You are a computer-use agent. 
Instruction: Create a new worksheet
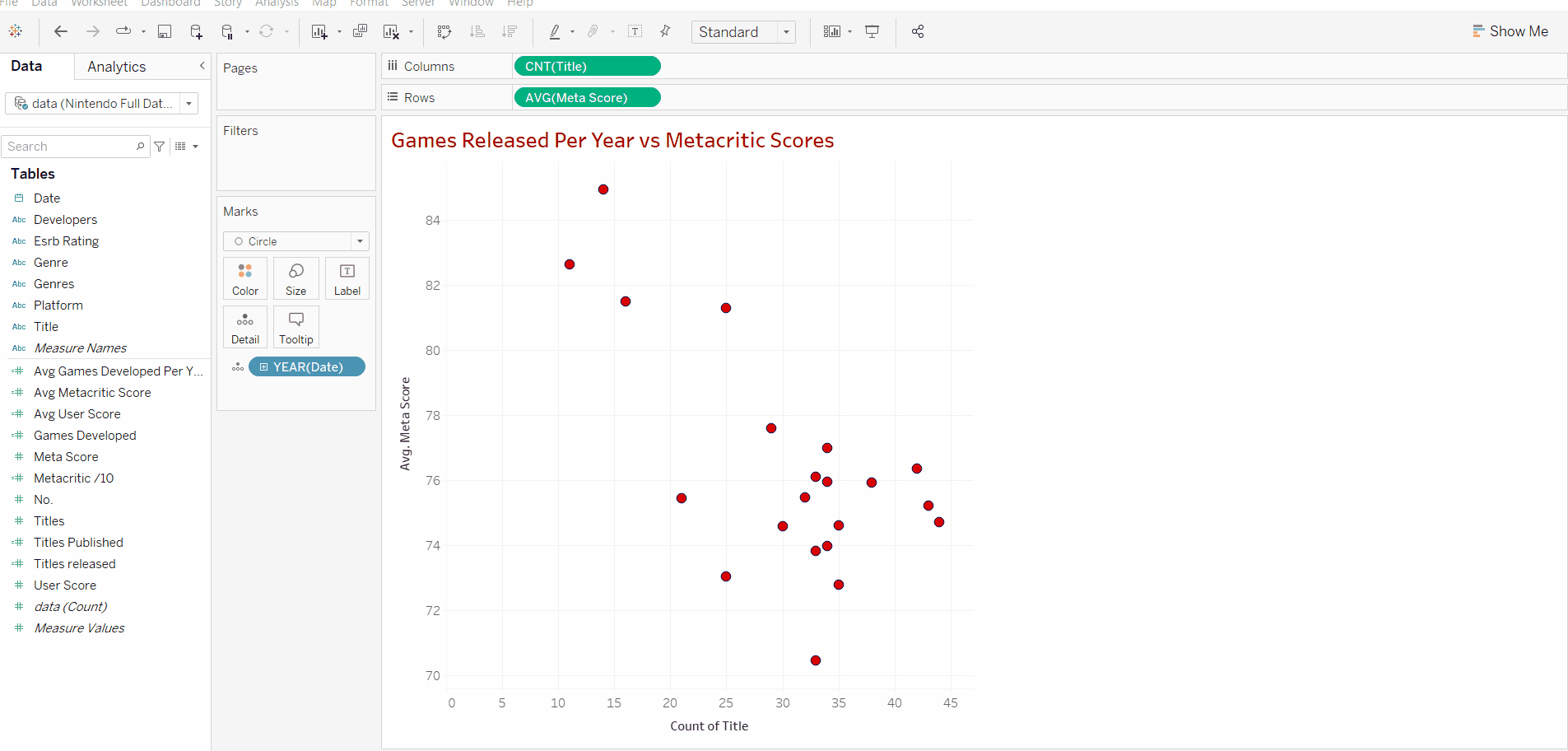coord(319,31)
